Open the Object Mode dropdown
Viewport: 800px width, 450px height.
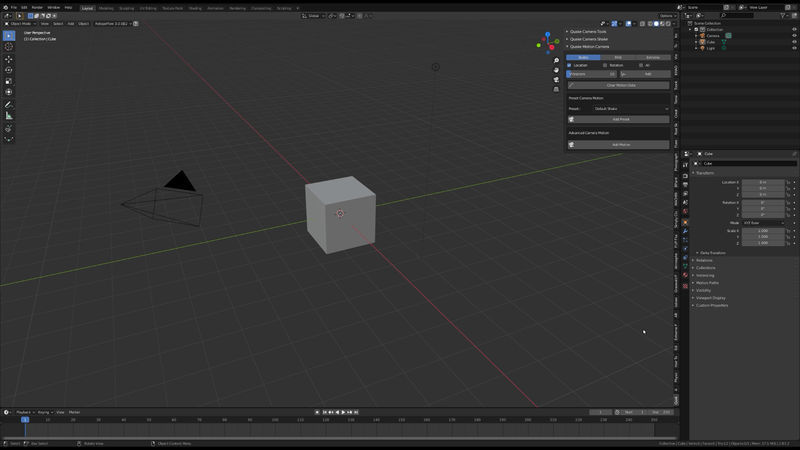click(20, 23)
